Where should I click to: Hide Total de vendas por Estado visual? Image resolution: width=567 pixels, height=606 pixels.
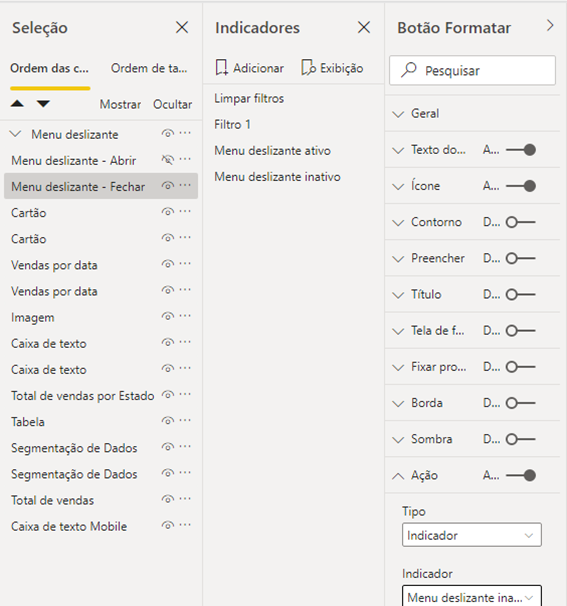[167, 395]
